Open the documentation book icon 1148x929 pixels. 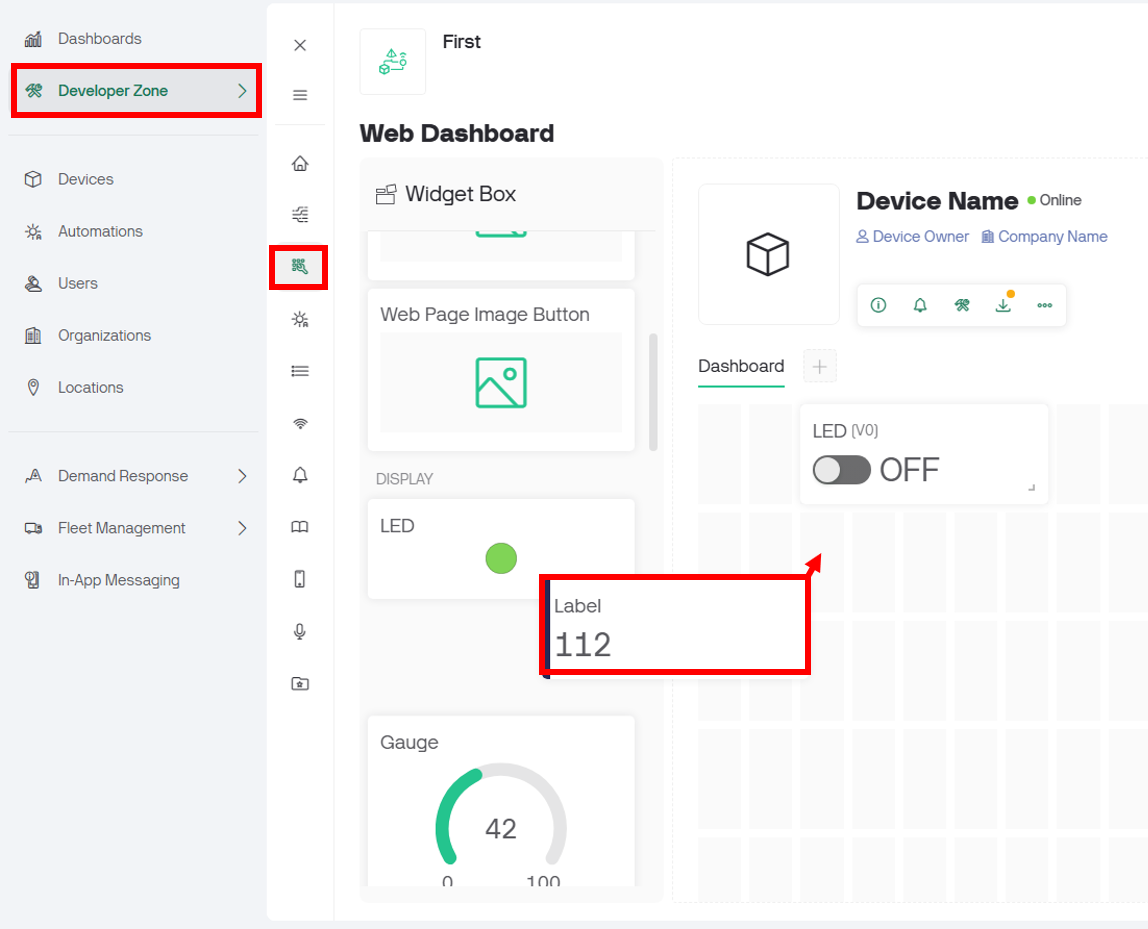coord(299,527)
